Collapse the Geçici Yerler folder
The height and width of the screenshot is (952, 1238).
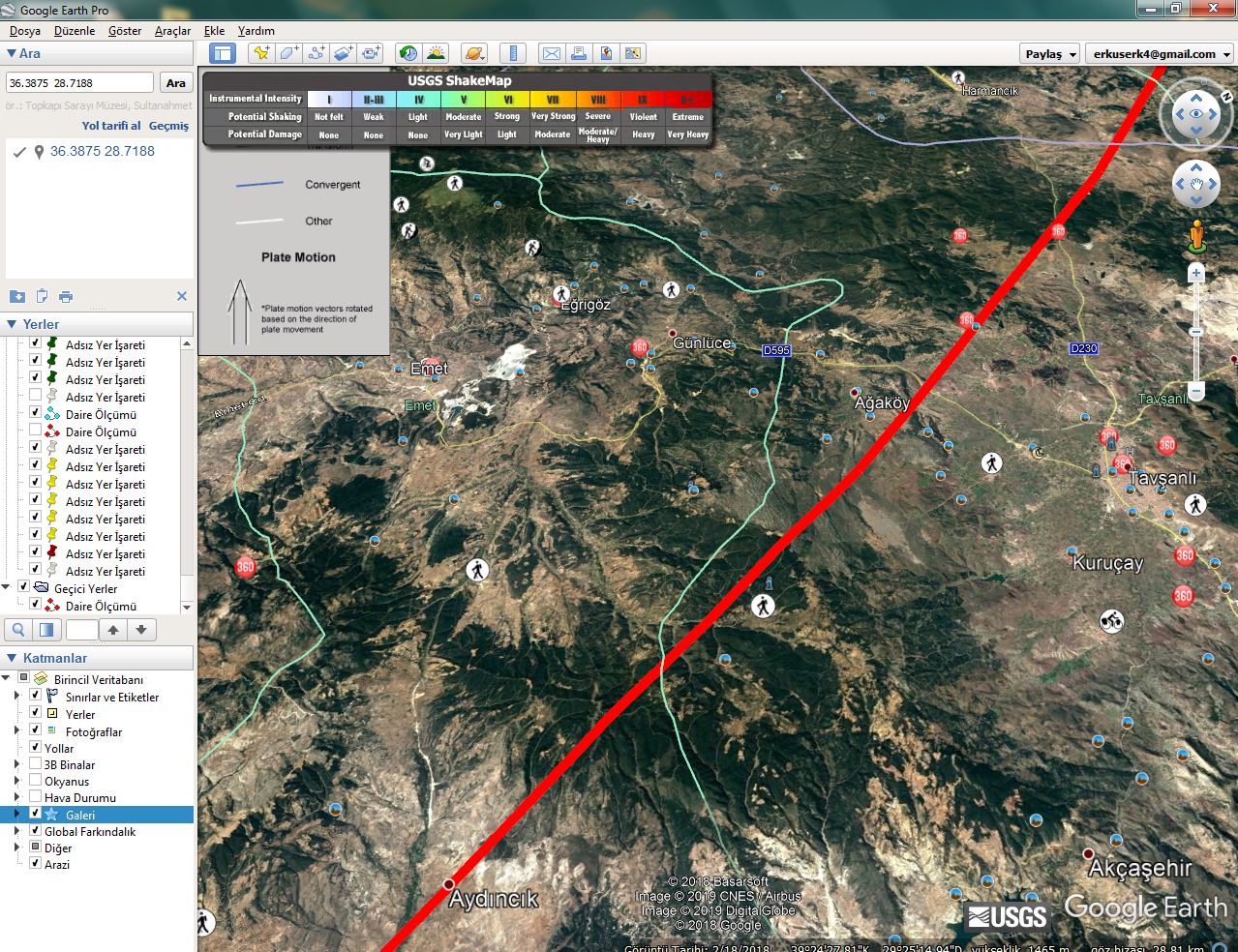click(x=7, y=587)
